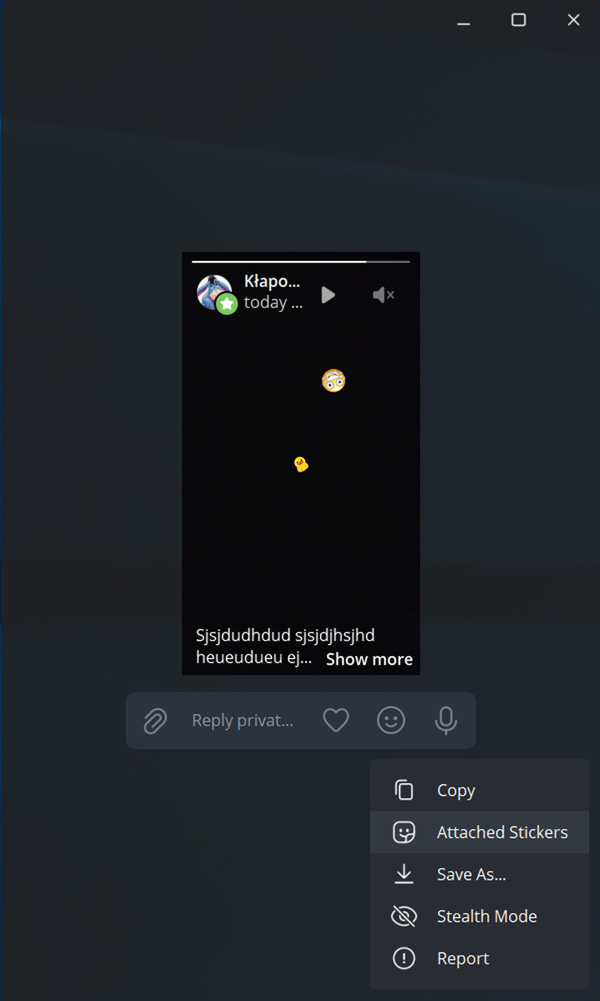
Task: Maximize the story viewer window
Action: [x=519, y=20]
